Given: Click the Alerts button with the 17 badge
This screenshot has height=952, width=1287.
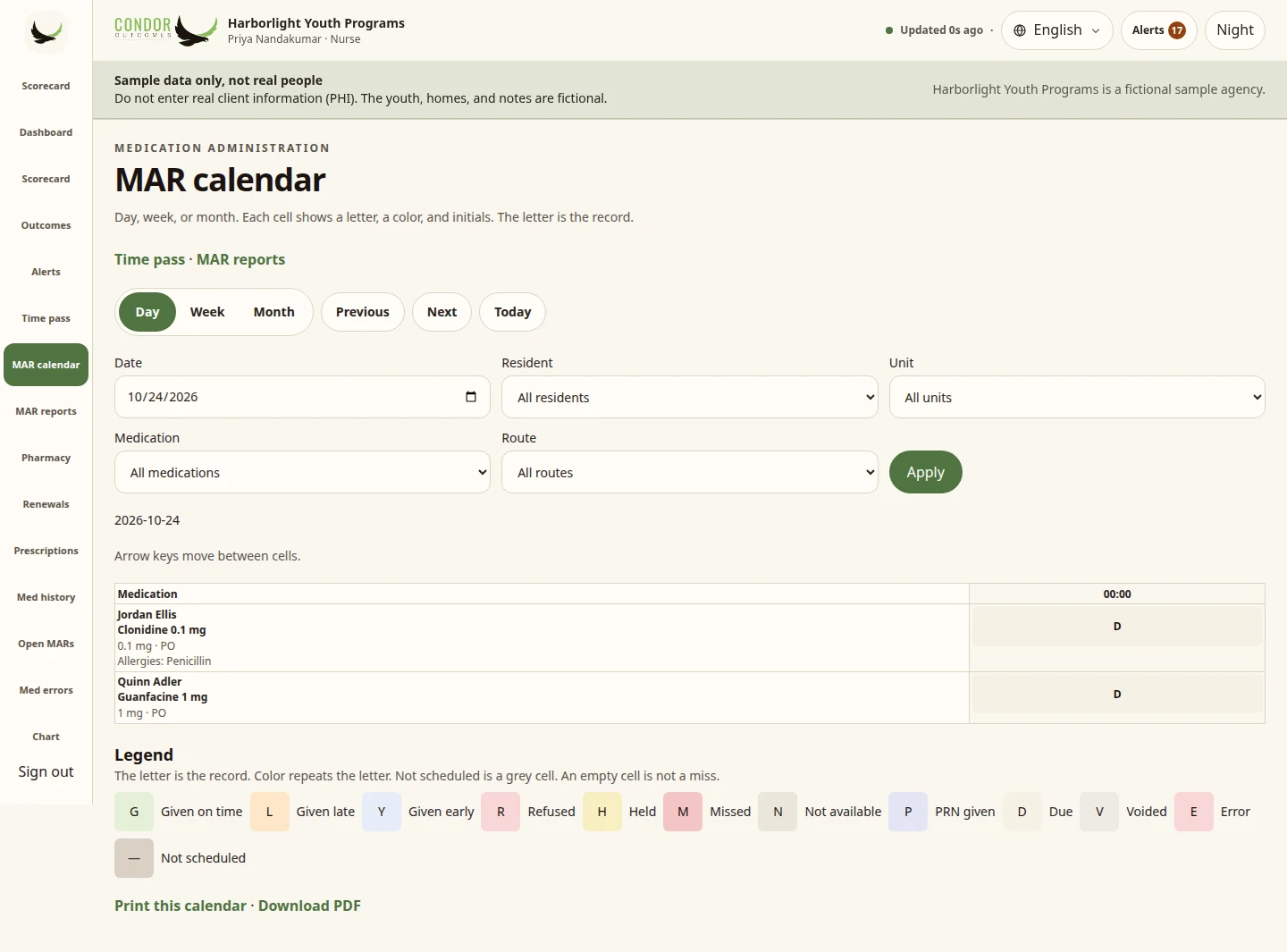Looking at the screenshot, I should [1158, 30].
